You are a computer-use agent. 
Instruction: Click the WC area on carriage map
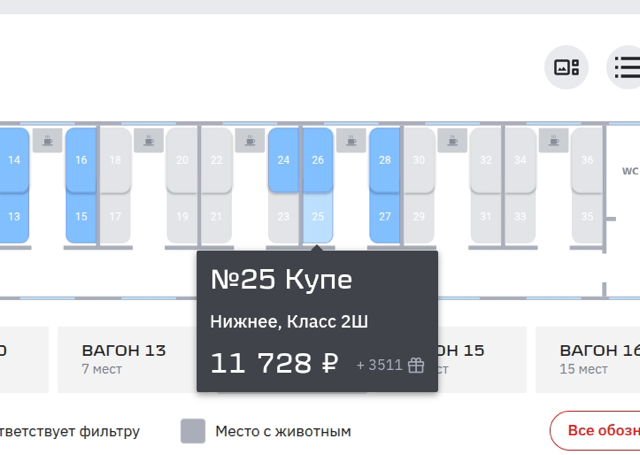(x=628, y=171)
